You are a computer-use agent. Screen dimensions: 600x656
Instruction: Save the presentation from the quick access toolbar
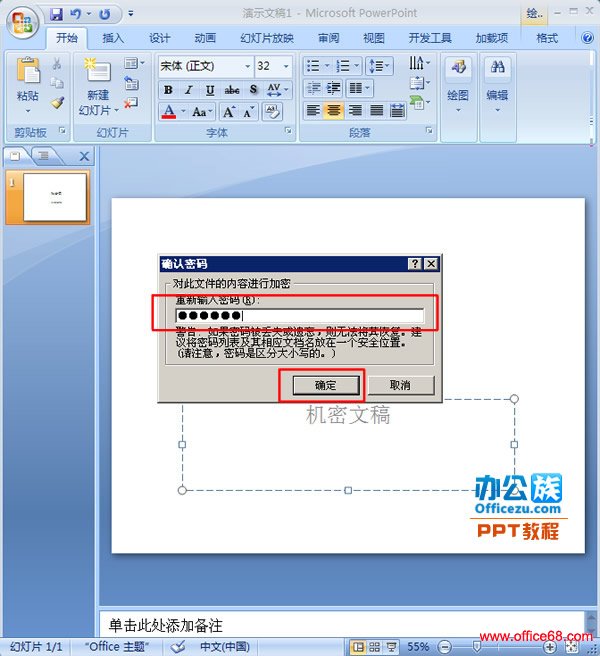click(x=56, y=14)
